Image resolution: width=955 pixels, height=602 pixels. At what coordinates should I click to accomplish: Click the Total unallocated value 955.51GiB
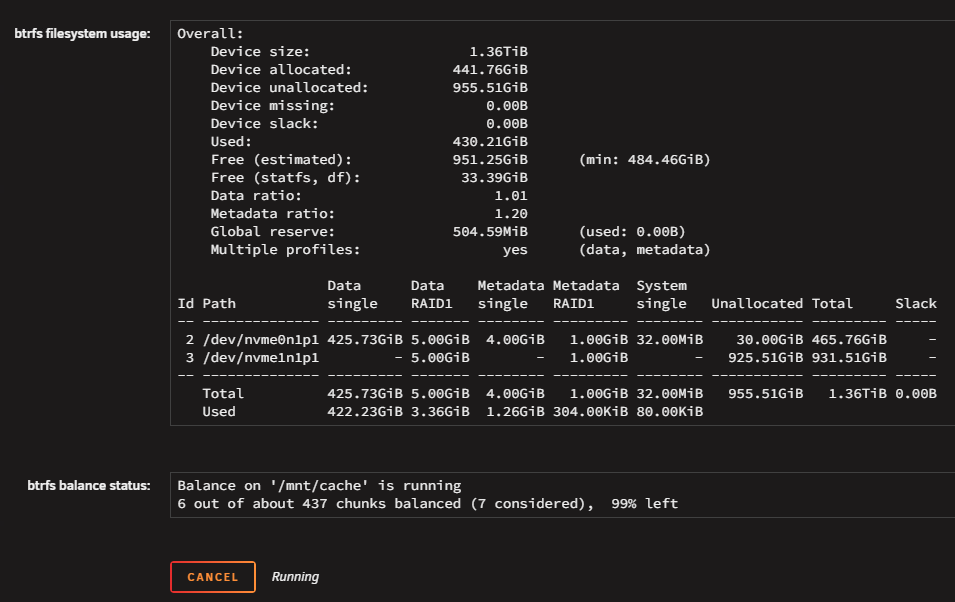(x=766, y=394)
